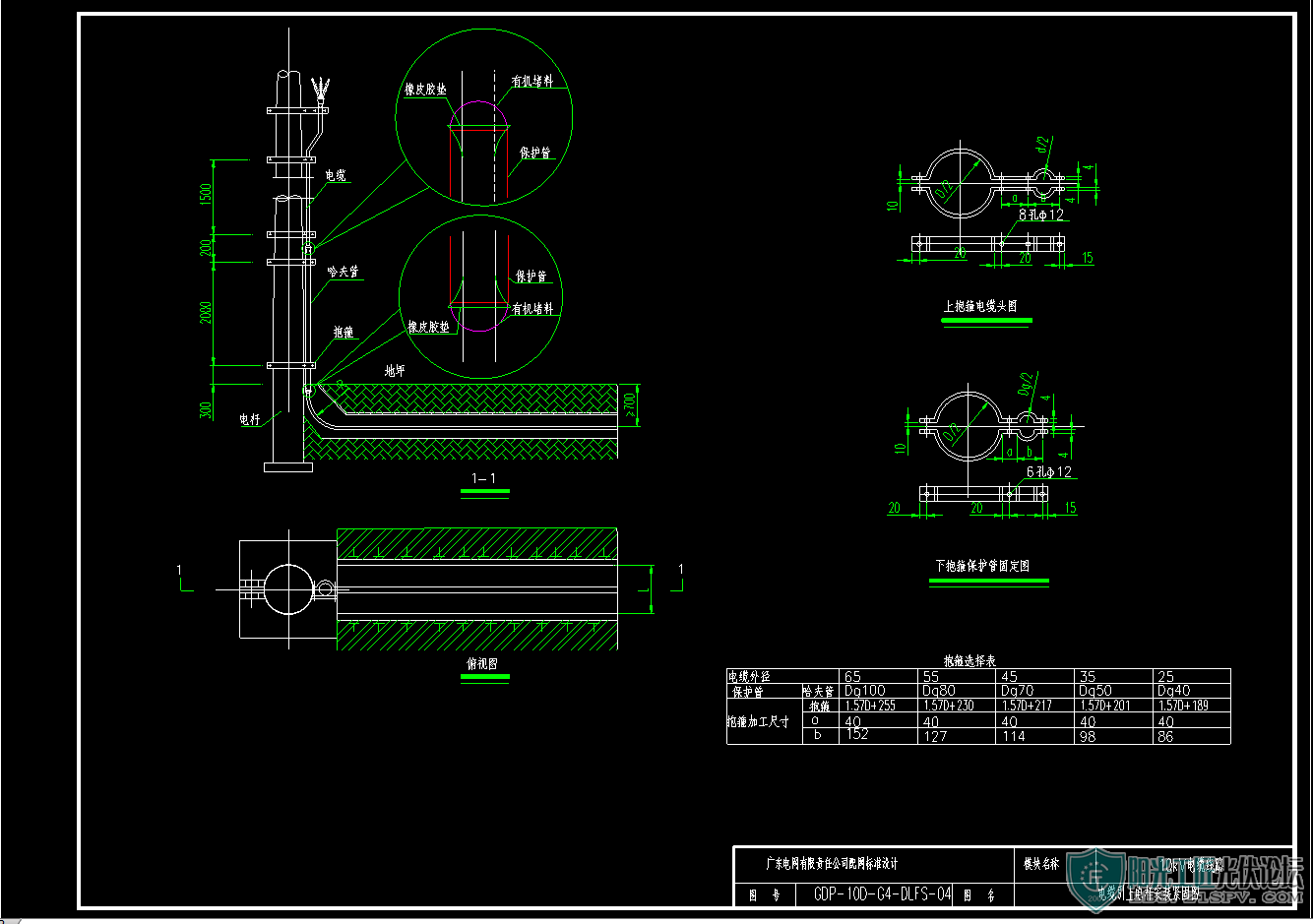1313x924 pixels.
Task: Click table cell Dg50
Action: pos(1095,691)
